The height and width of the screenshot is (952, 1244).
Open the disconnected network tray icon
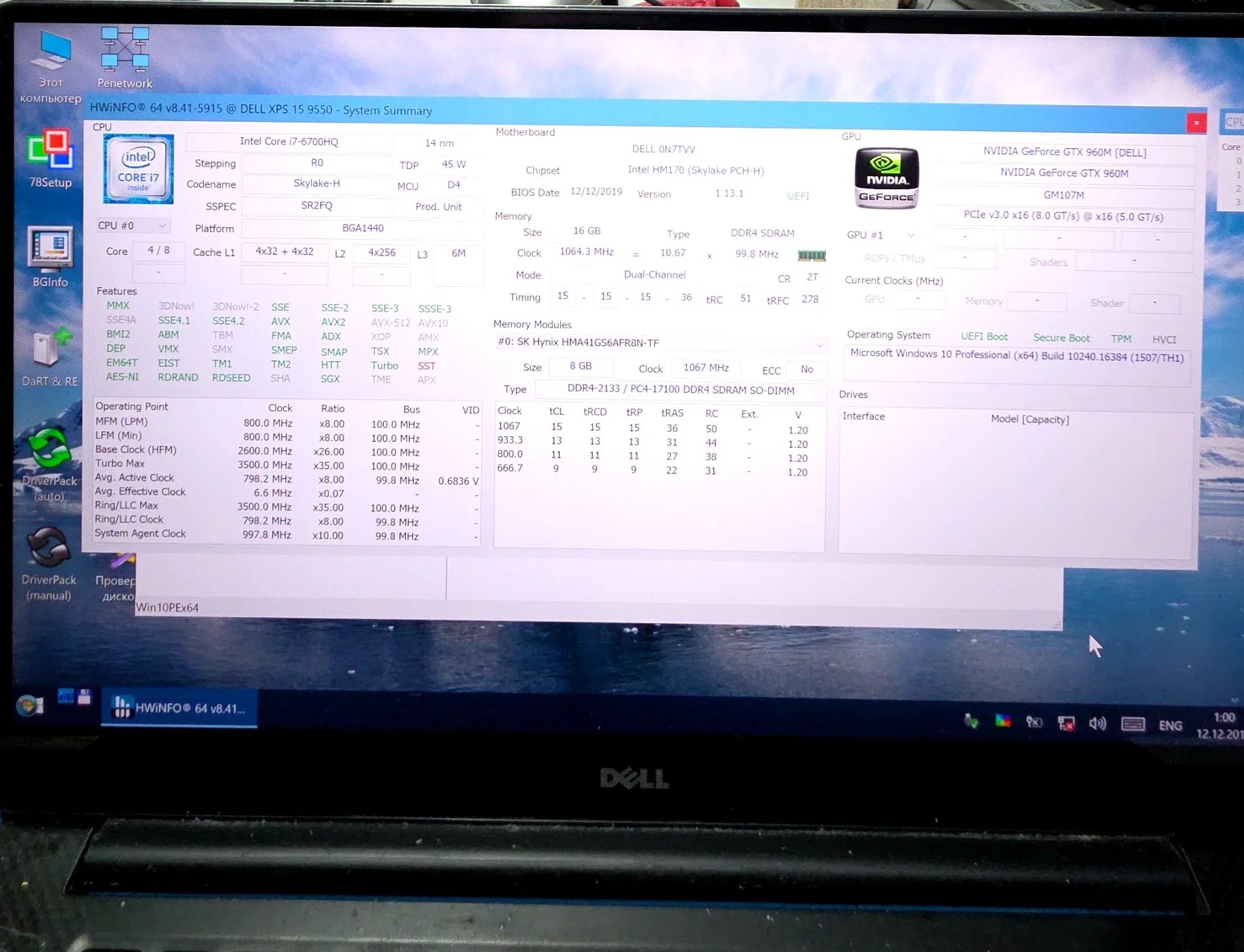[x=1066, y=723]
